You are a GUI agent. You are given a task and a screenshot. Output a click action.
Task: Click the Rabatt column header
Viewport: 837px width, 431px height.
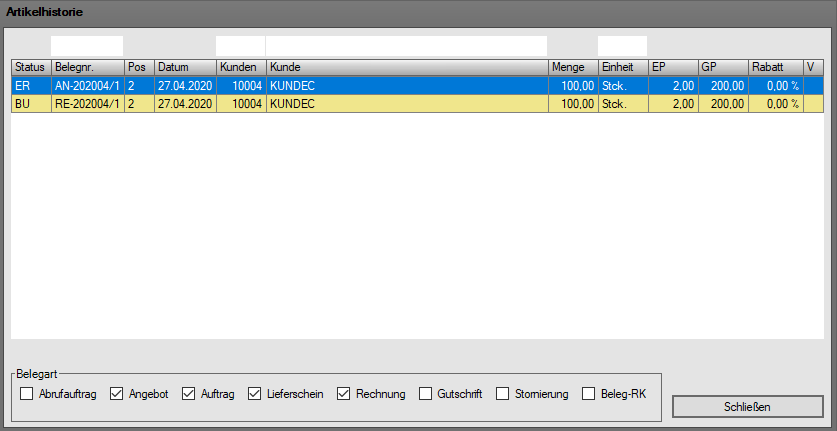click(x=775, y=65)
